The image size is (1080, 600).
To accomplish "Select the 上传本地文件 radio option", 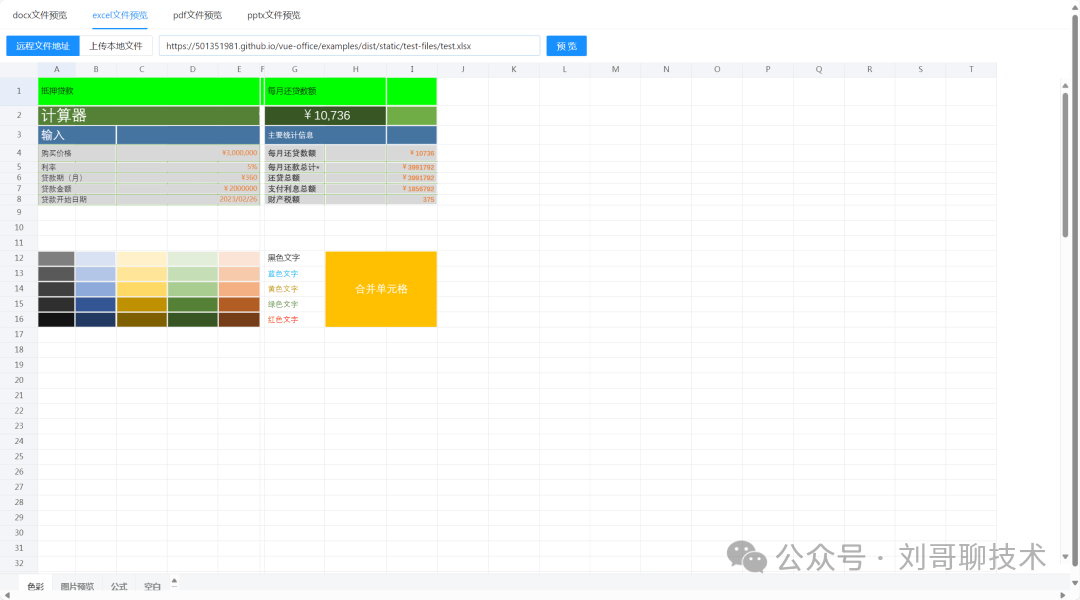I will click(116, 46).
